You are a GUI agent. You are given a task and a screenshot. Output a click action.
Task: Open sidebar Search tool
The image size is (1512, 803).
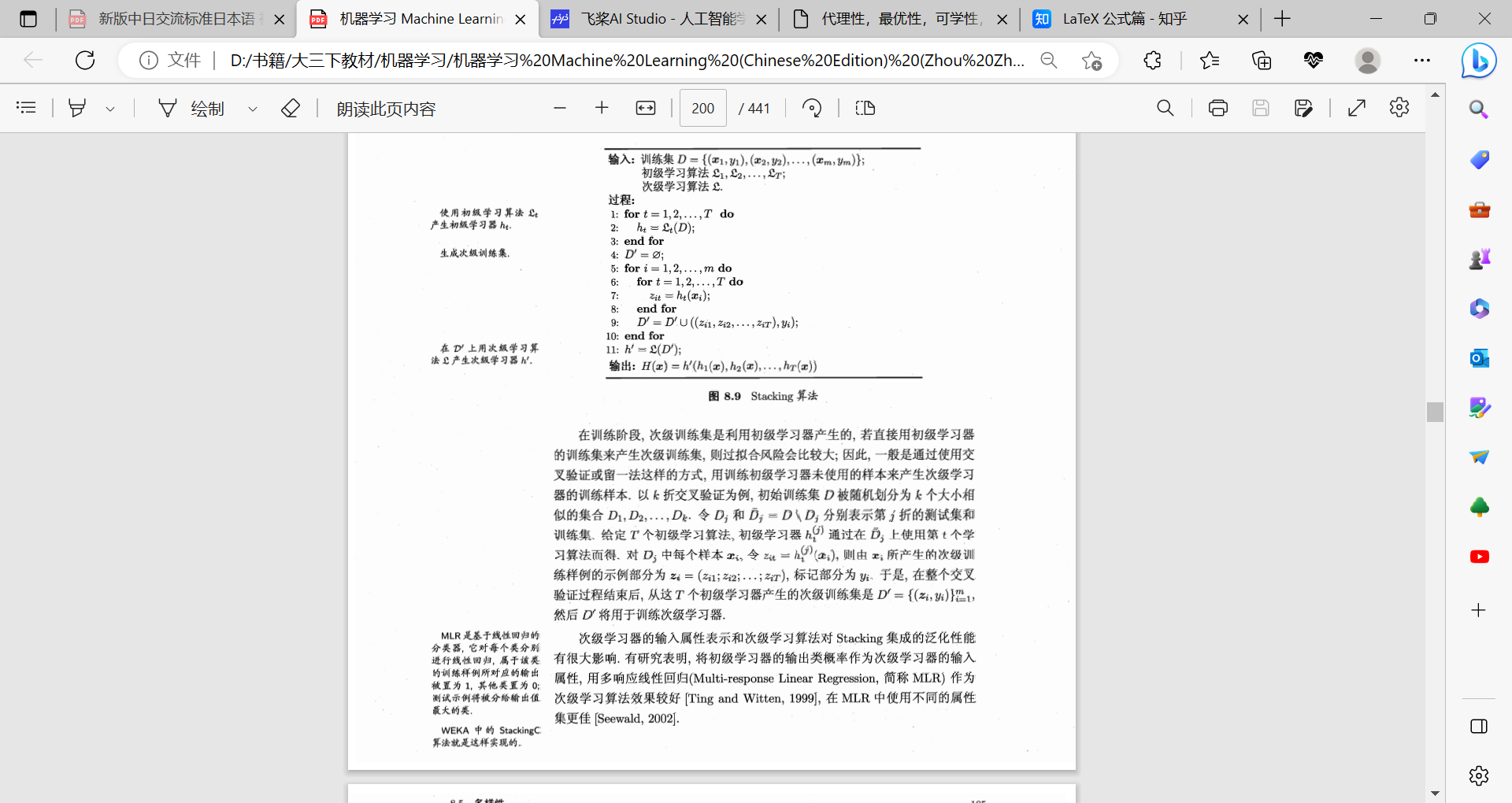point(1479,109)
